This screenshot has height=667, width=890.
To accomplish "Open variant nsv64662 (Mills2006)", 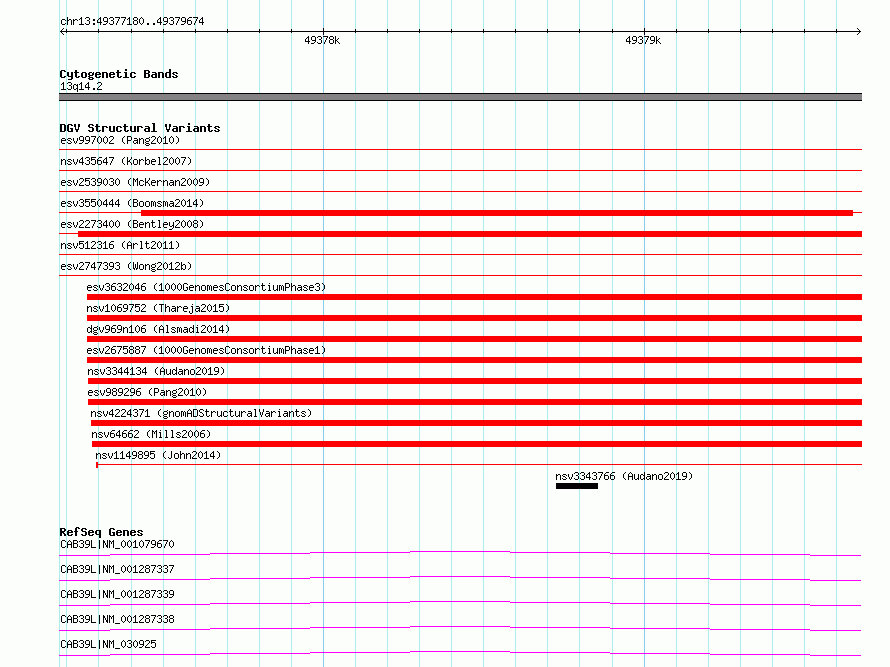I will click(151, 434).
